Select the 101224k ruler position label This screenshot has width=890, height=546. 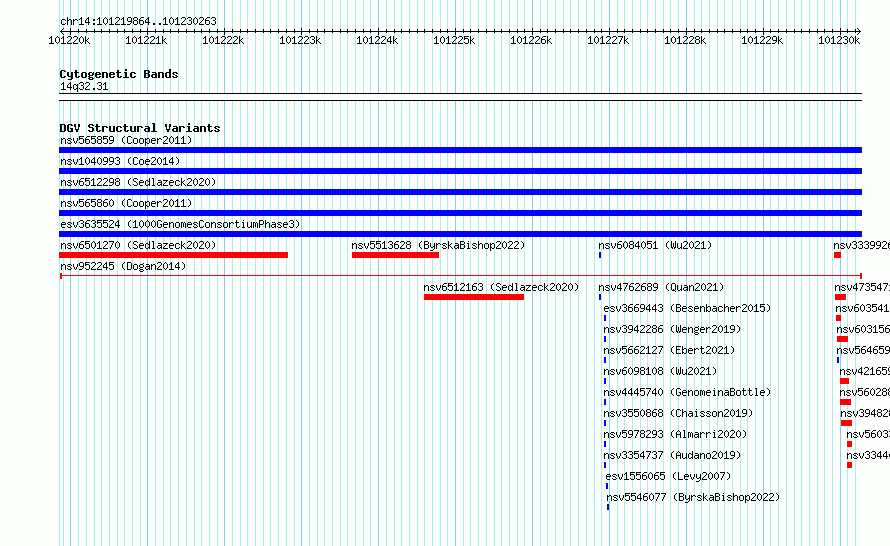(x=377, y=40)
